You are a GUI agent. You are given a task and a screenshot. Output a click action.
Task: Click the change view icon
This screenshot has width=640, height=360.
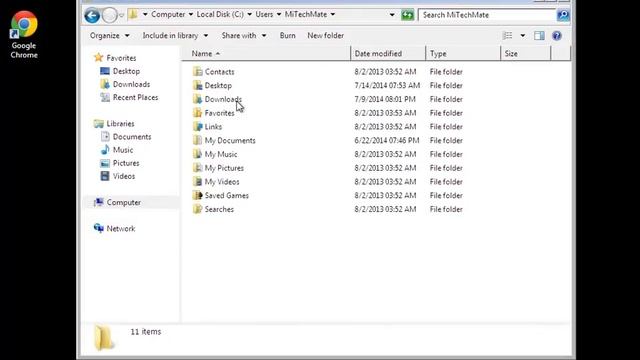(507, 36)
